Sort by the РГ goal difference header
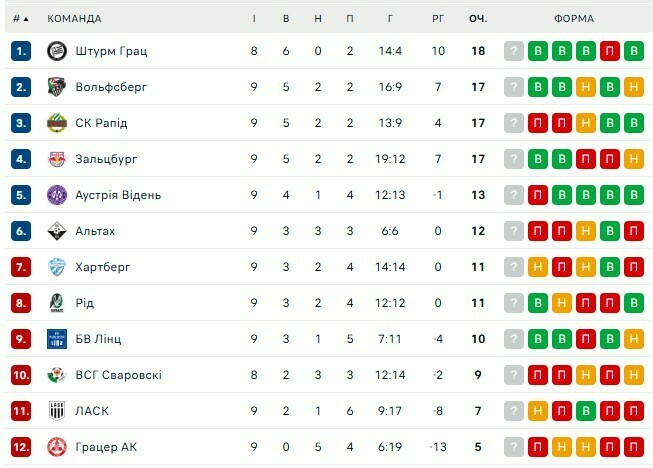Image resolution: width=653 pixels, height=468 pixels. point(438,19)
